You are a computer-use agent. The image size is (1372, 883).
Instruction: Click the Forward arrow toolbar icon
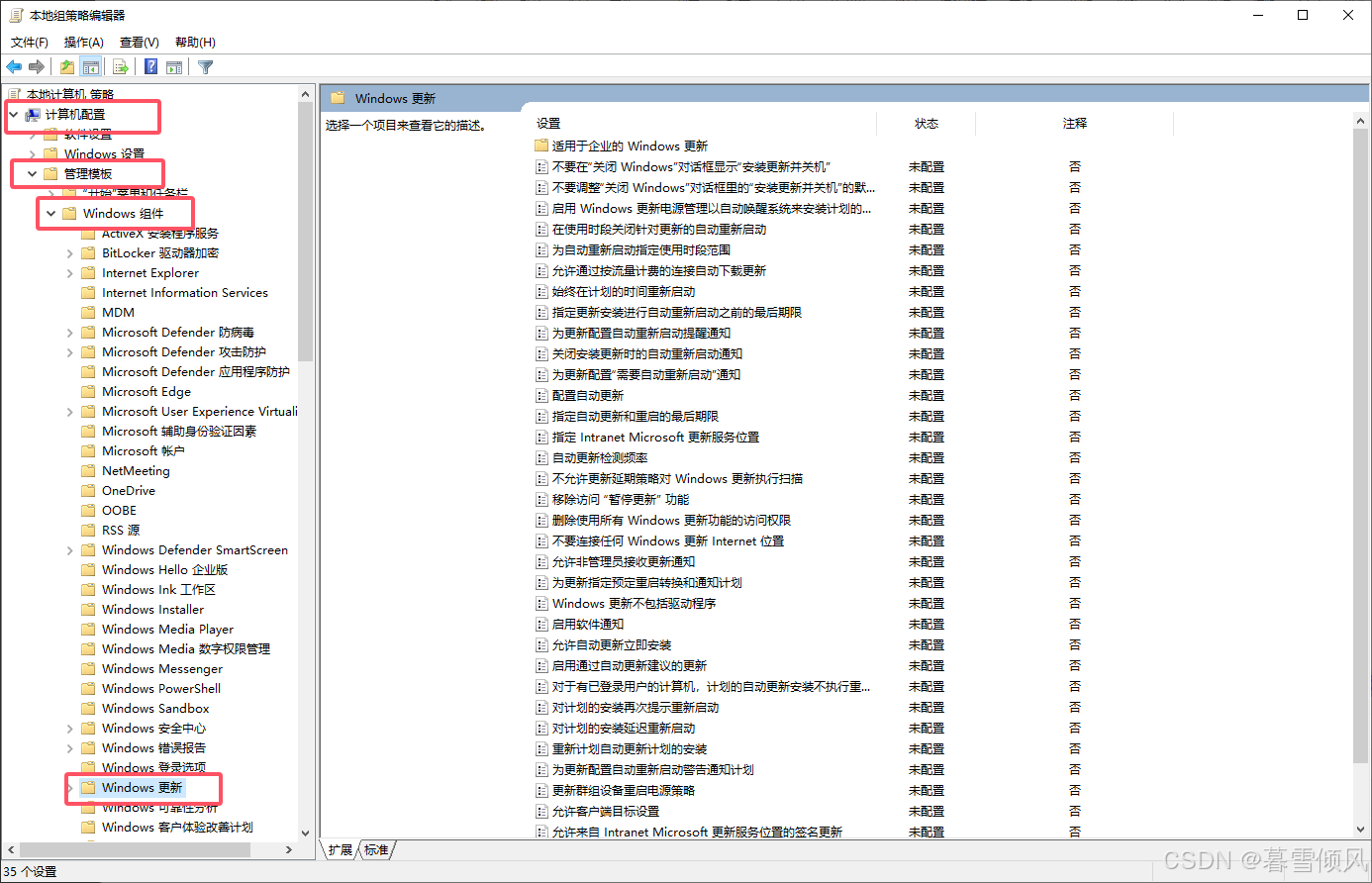(37, 67)
